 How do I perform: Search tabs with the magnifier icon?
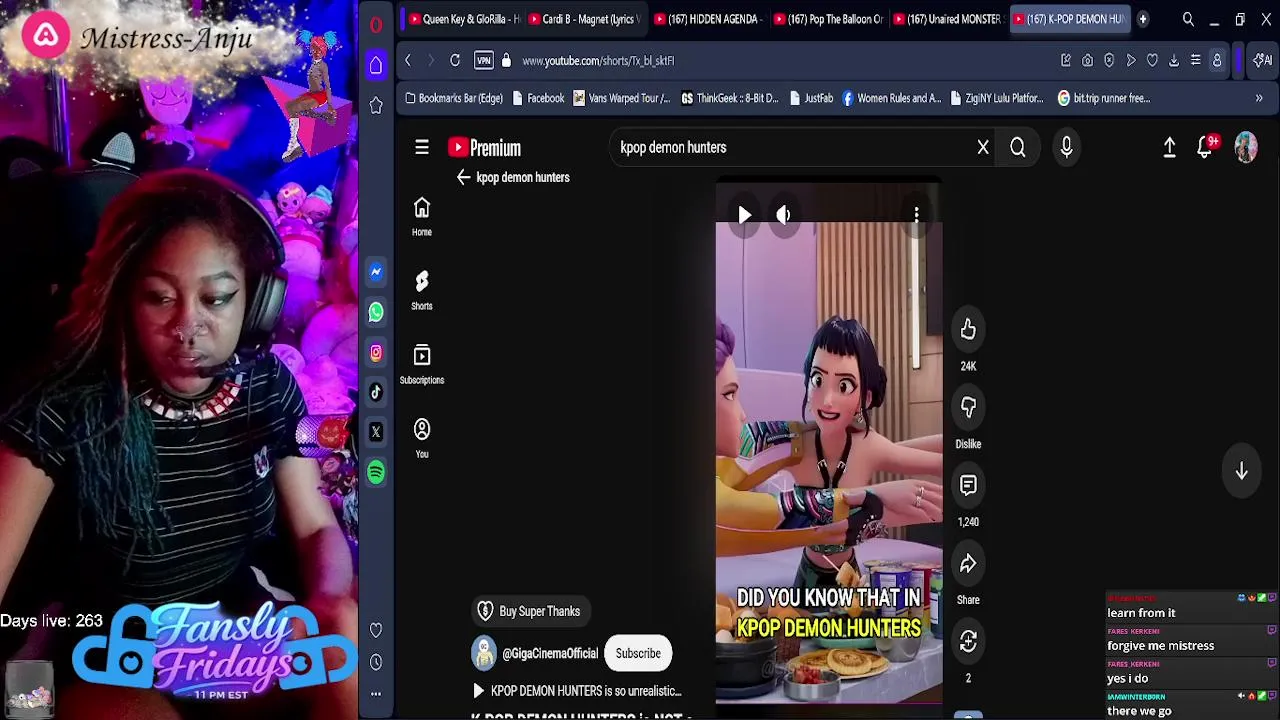pyautogui.click(x=1188, y=19)
